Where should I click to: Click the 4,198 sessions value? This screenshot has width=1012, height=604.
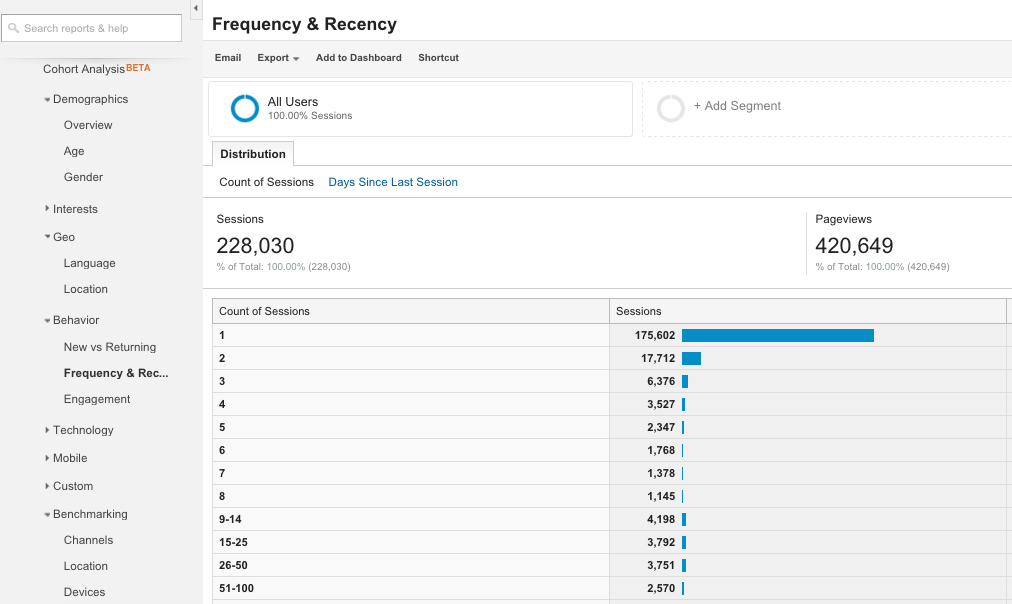pyautogui.click(x=661, y=519)
